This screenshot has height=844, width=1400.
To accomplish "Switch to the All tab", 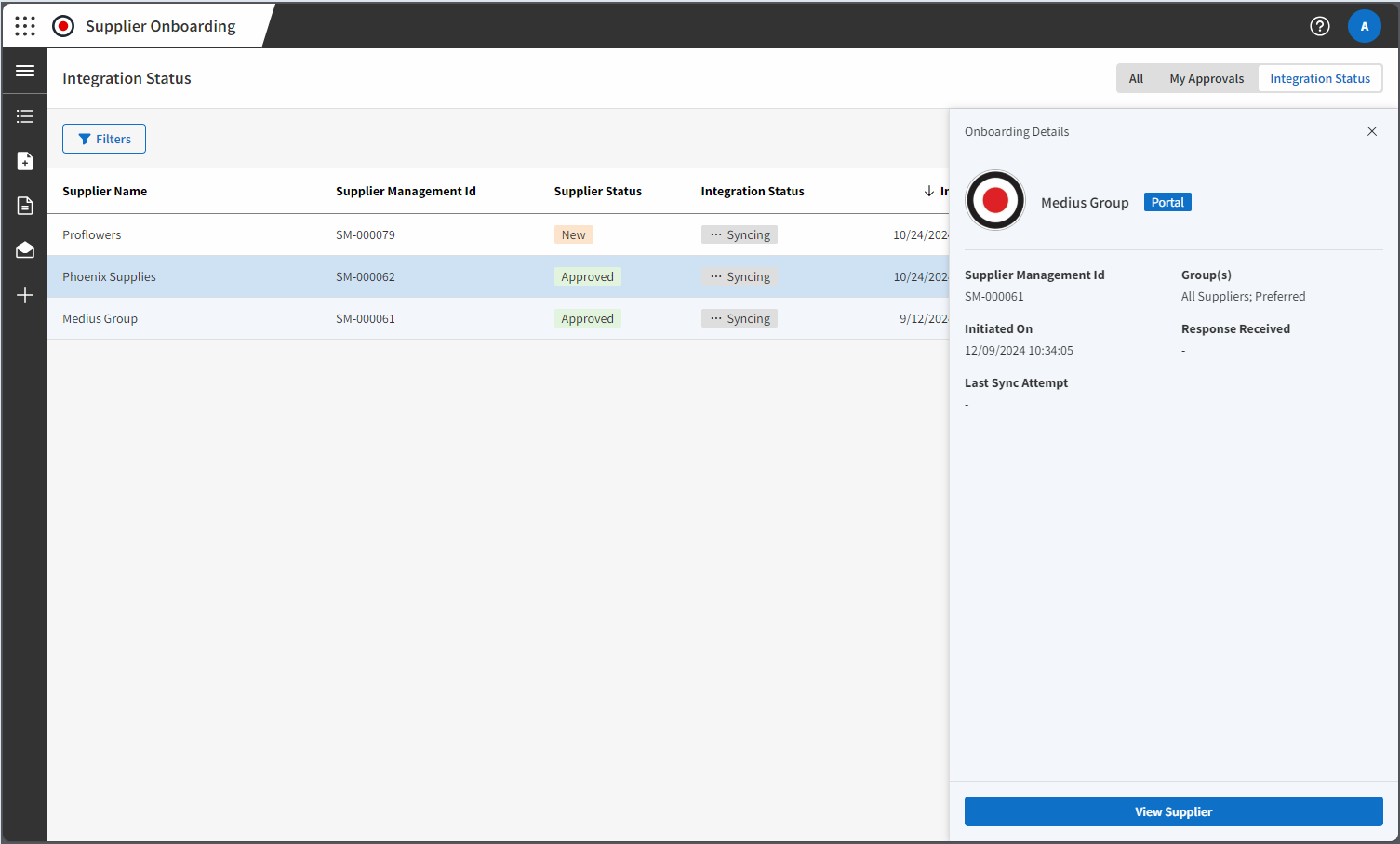I will coord(1136,78).
